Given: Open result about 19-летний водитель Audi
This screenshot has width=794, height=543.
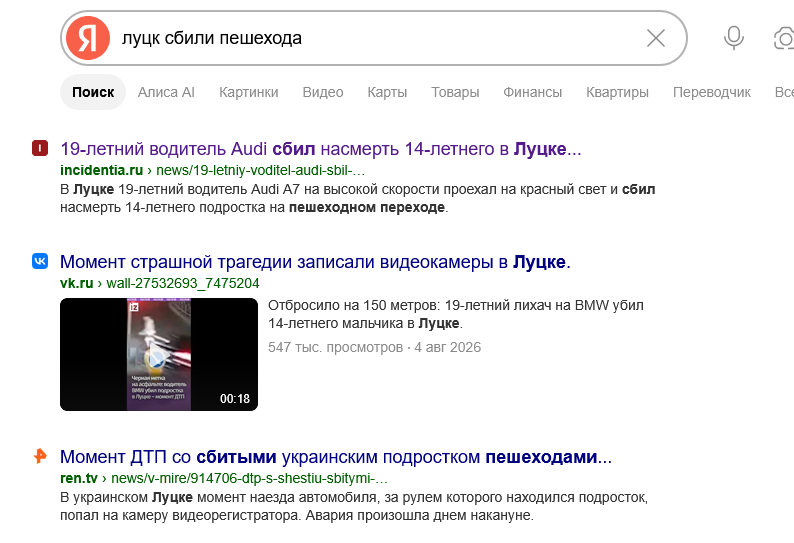Looking at the screenshot, I should coord(321,149).
